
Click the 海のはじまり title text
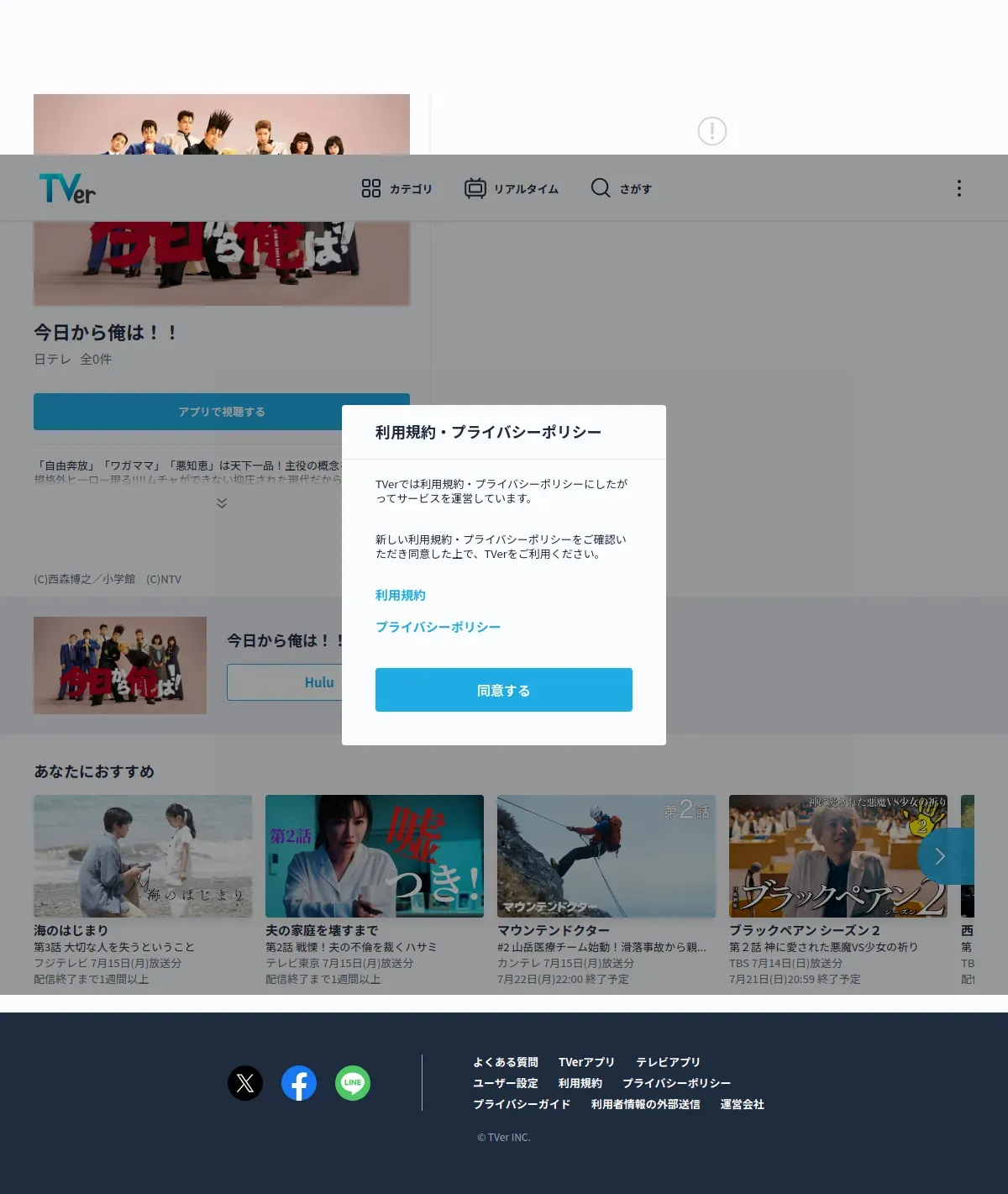point(71,930)
